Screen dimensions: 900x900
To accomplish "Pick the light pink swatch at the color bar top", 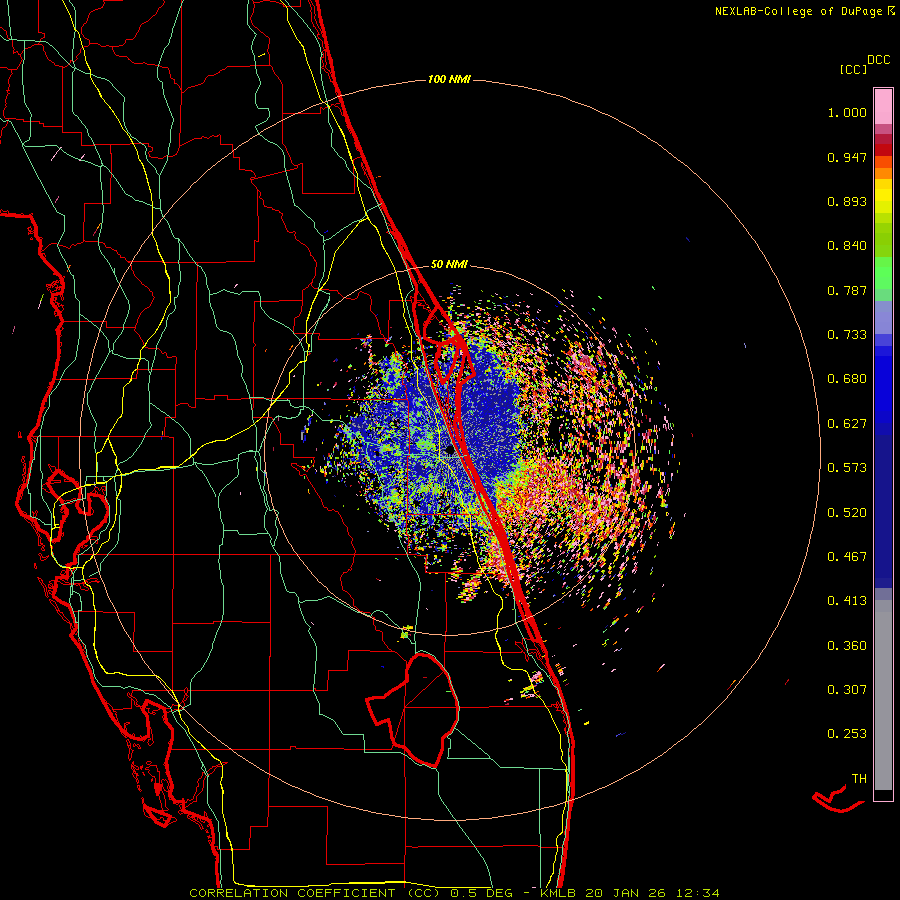I will click(x=883, y=107).
